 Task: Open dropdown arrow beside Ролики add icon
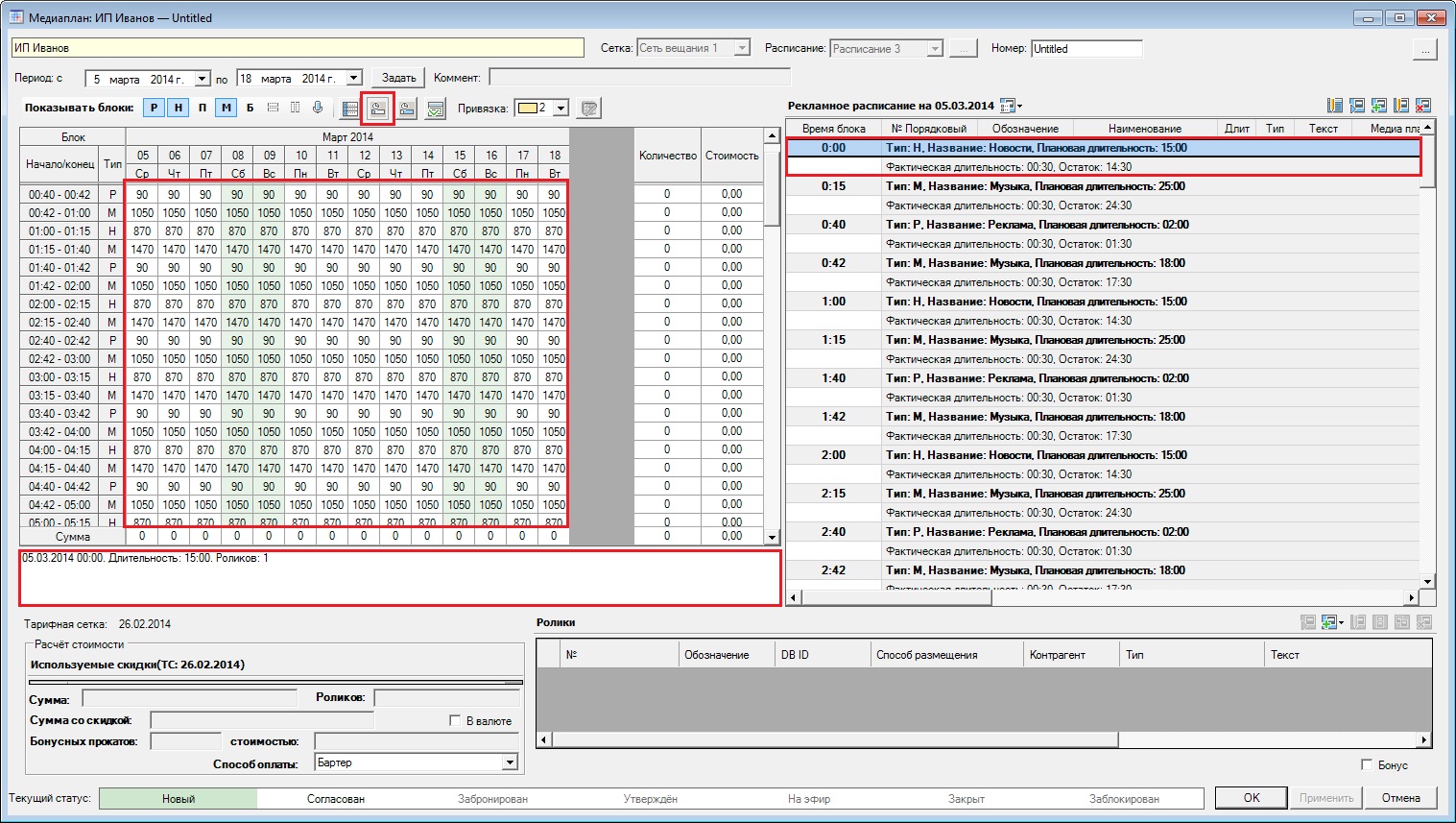pos(1341,622)
